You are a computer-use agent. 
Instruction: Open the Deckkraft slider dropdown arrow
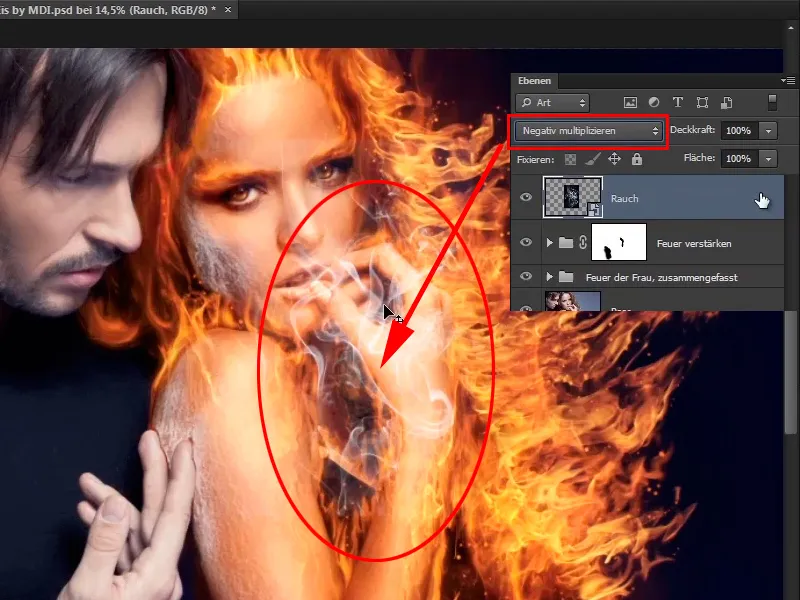pos(768,131)
